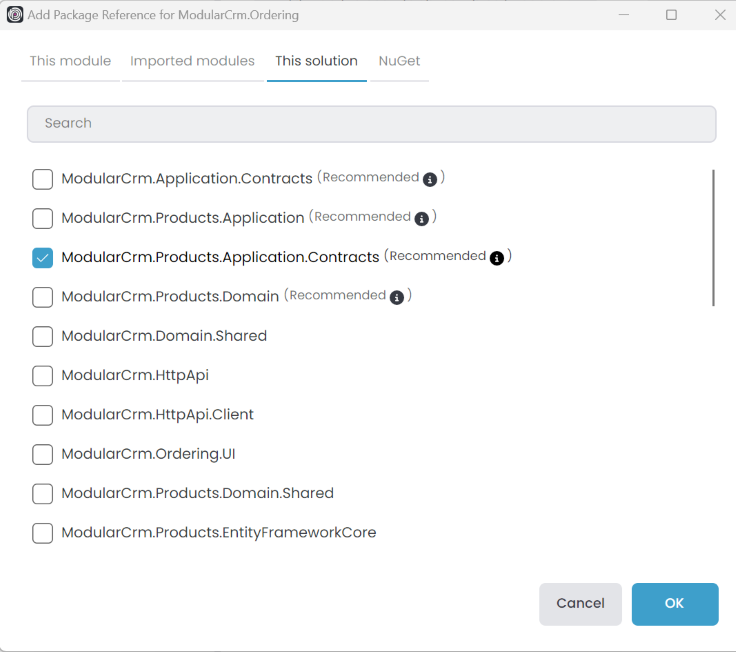Switch to the NuGet tab
Image resolution: width=736 pixels, height=652 pixels.
click(399, 61)
